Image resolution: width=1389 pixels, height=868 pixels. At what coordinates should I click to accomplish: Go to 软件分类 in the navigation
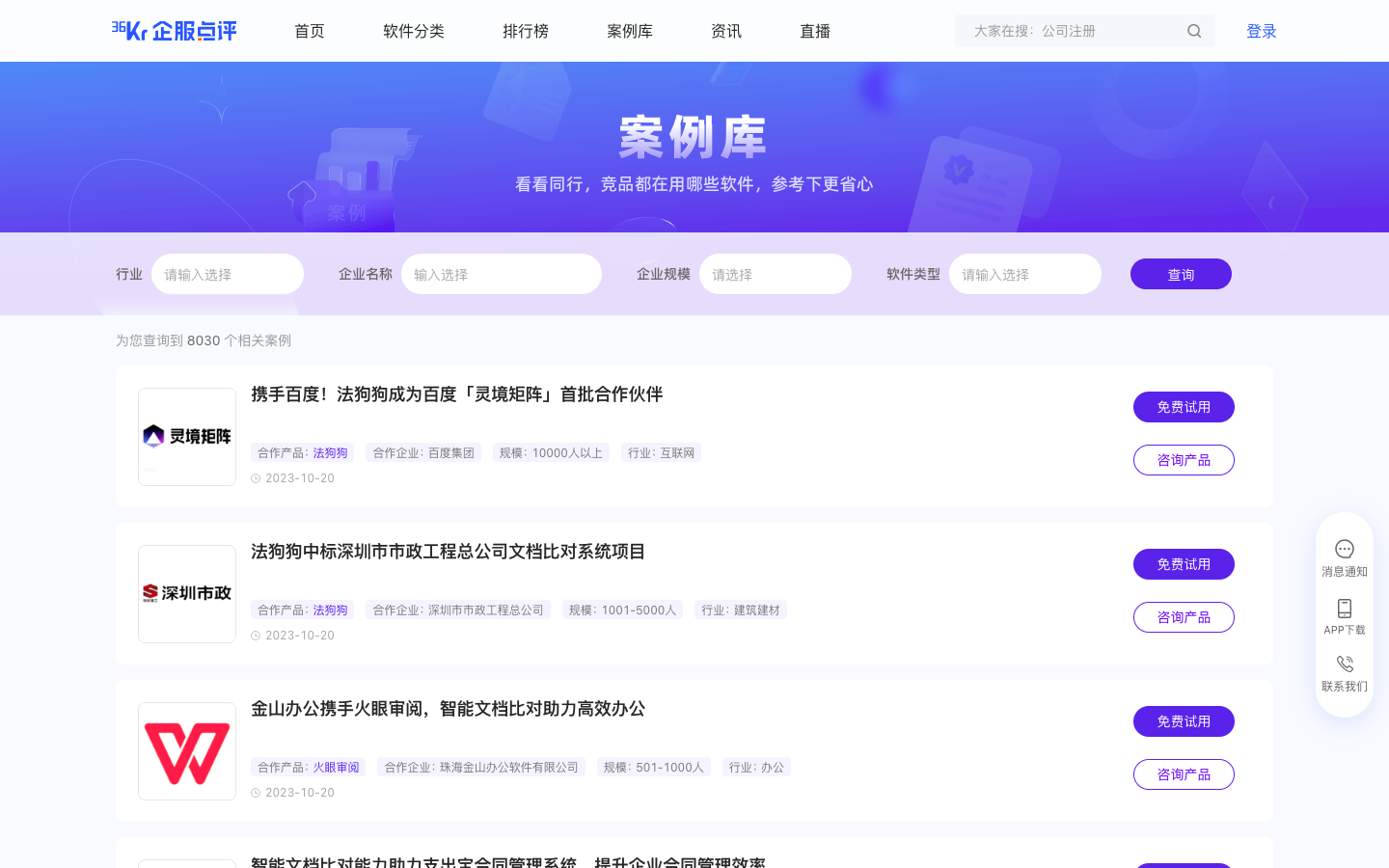(414, 31)
